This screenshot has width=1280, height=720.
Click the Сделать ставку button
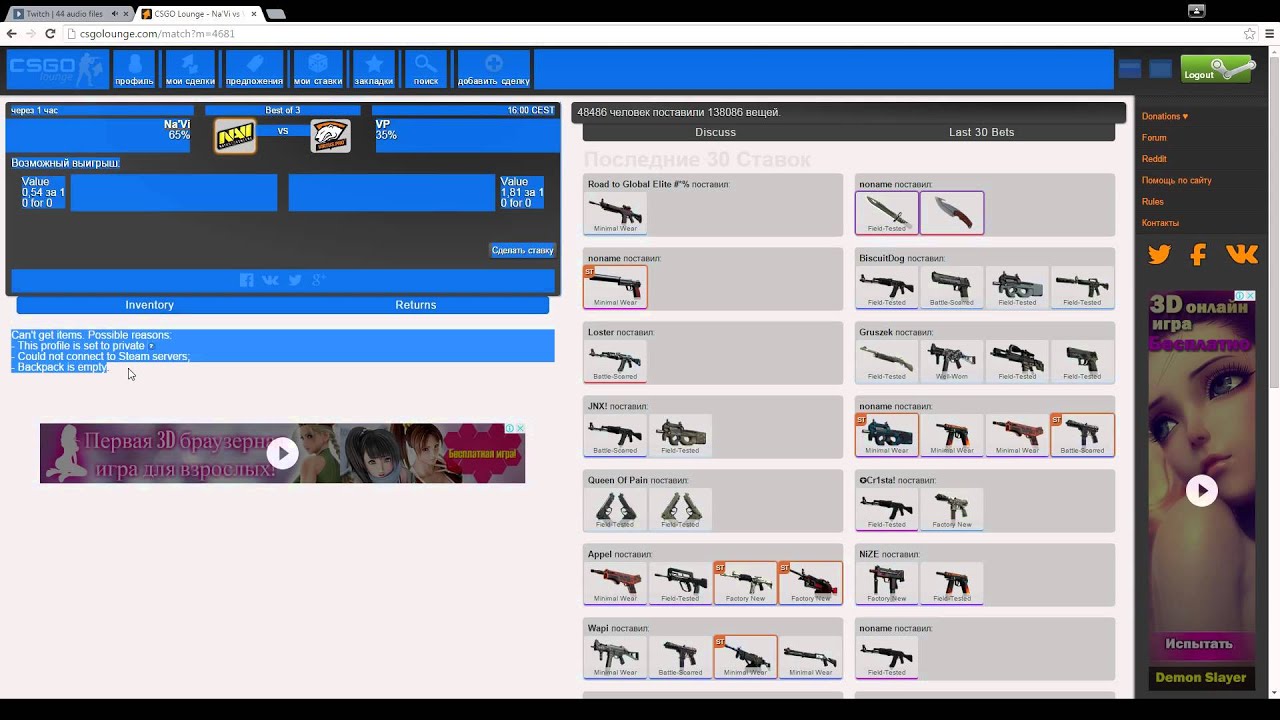point(522,250)
